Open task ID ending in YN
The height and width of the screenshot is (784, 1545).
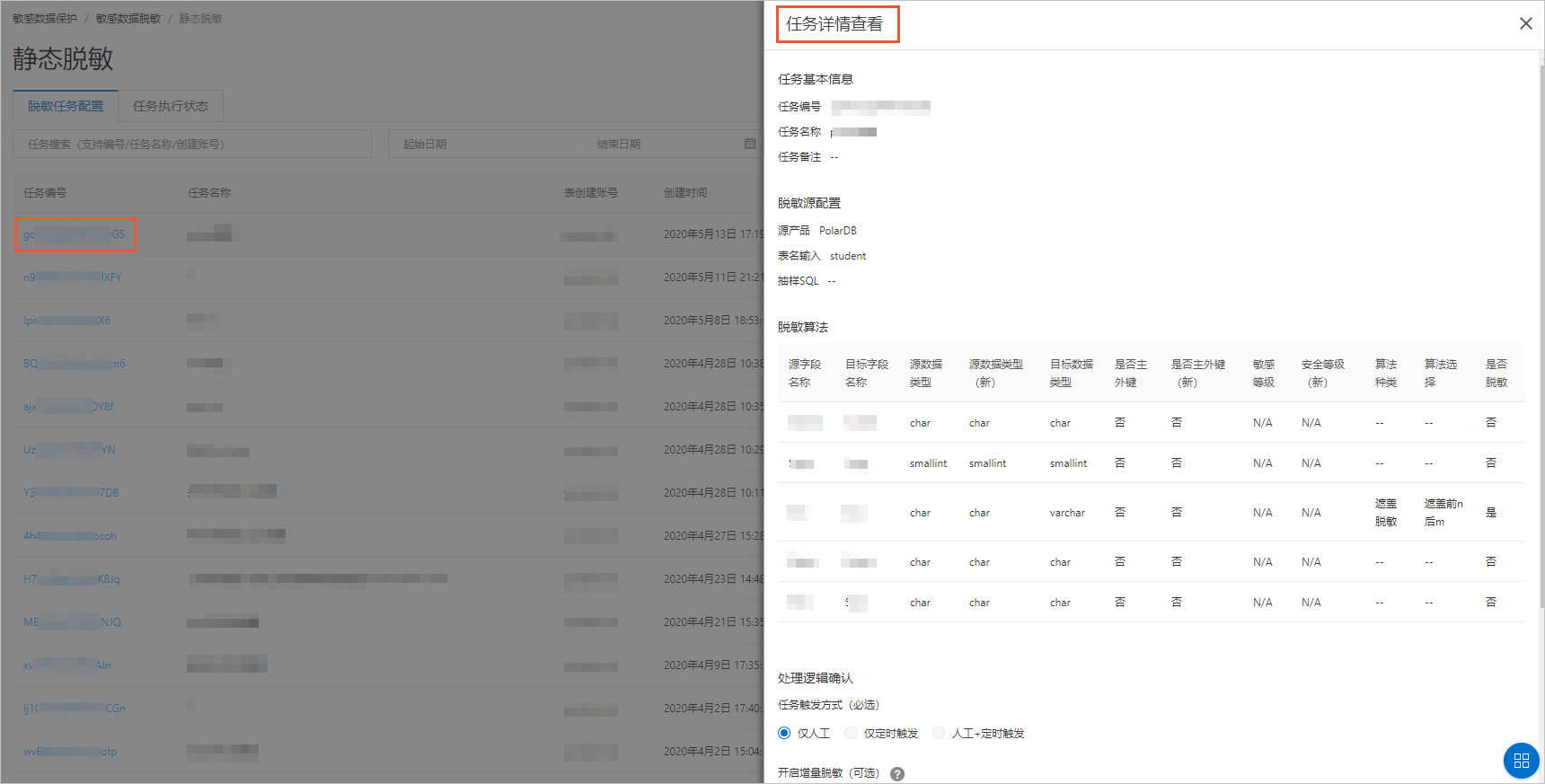point(69,450)
